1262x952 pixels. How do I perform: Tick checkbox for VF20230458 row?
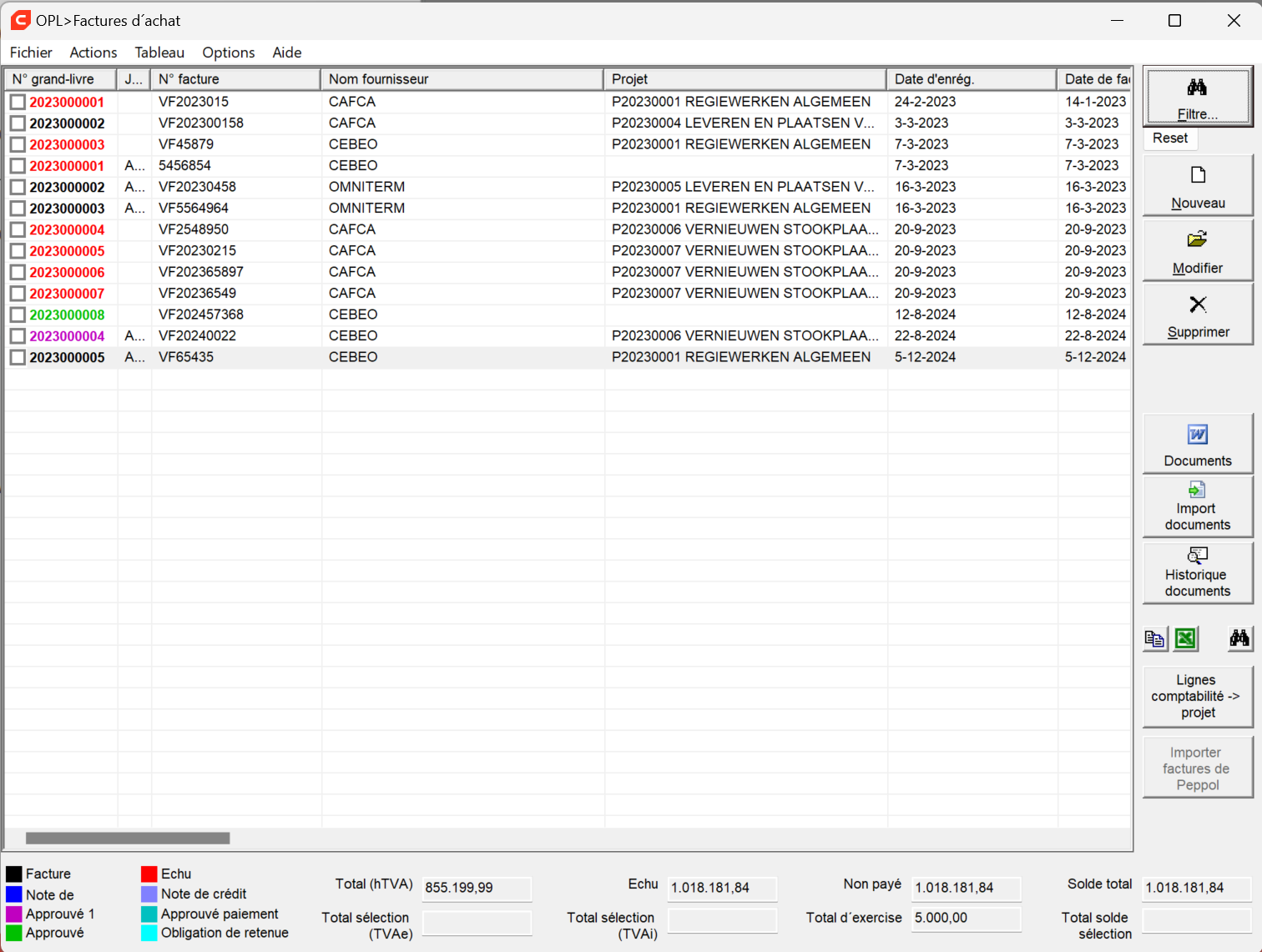(x=18, y=187)
